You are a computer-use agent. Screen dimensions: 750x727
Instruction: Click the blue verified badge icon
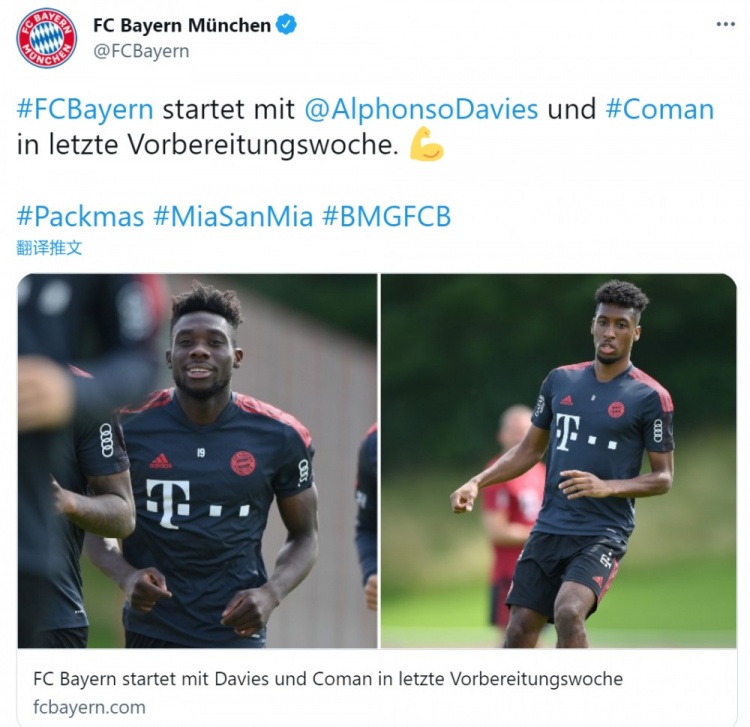pyautogui.click(x=286, y=25)
